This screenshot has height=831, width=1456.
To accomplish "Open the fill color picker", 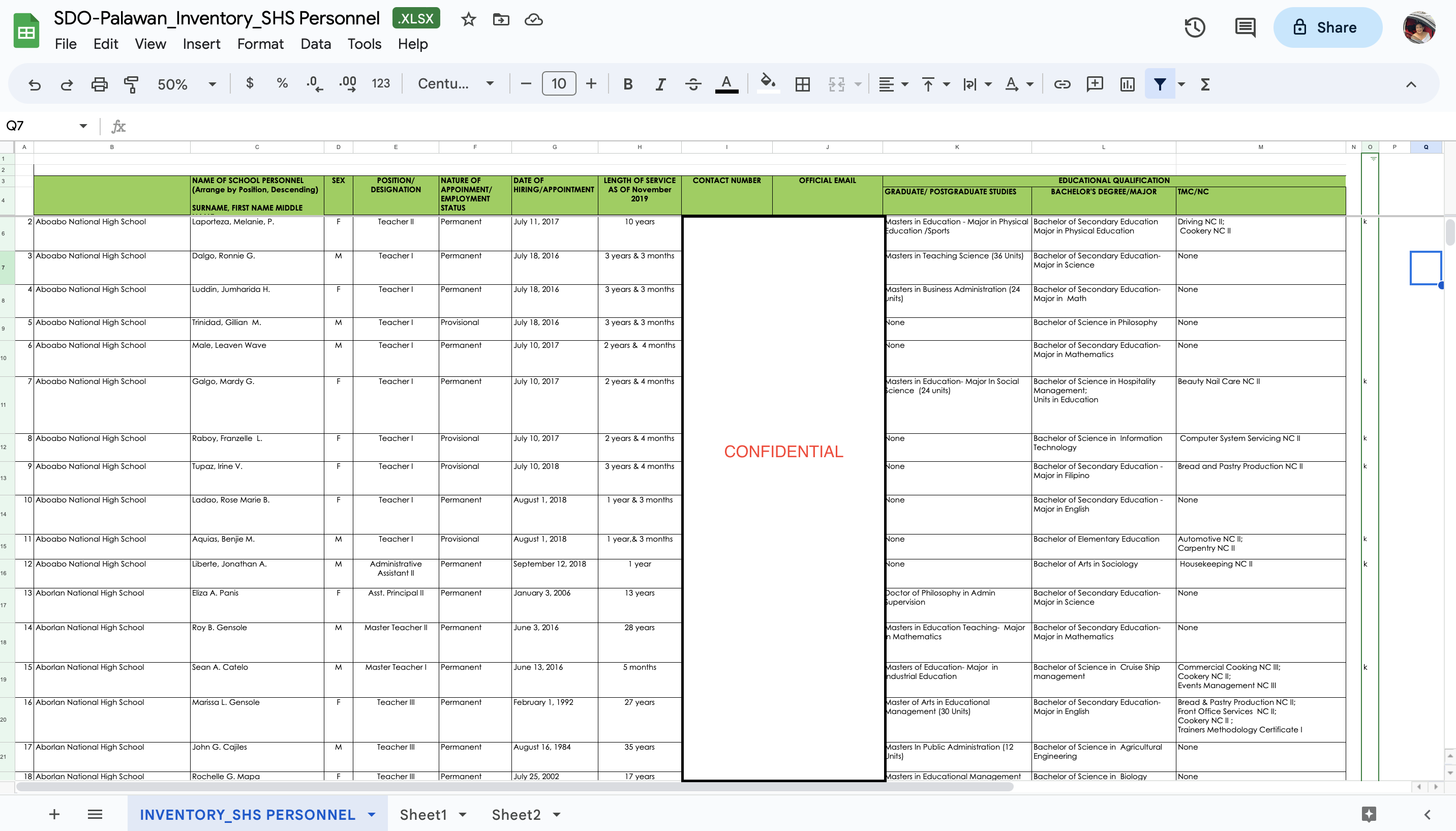I will (768, 84).
